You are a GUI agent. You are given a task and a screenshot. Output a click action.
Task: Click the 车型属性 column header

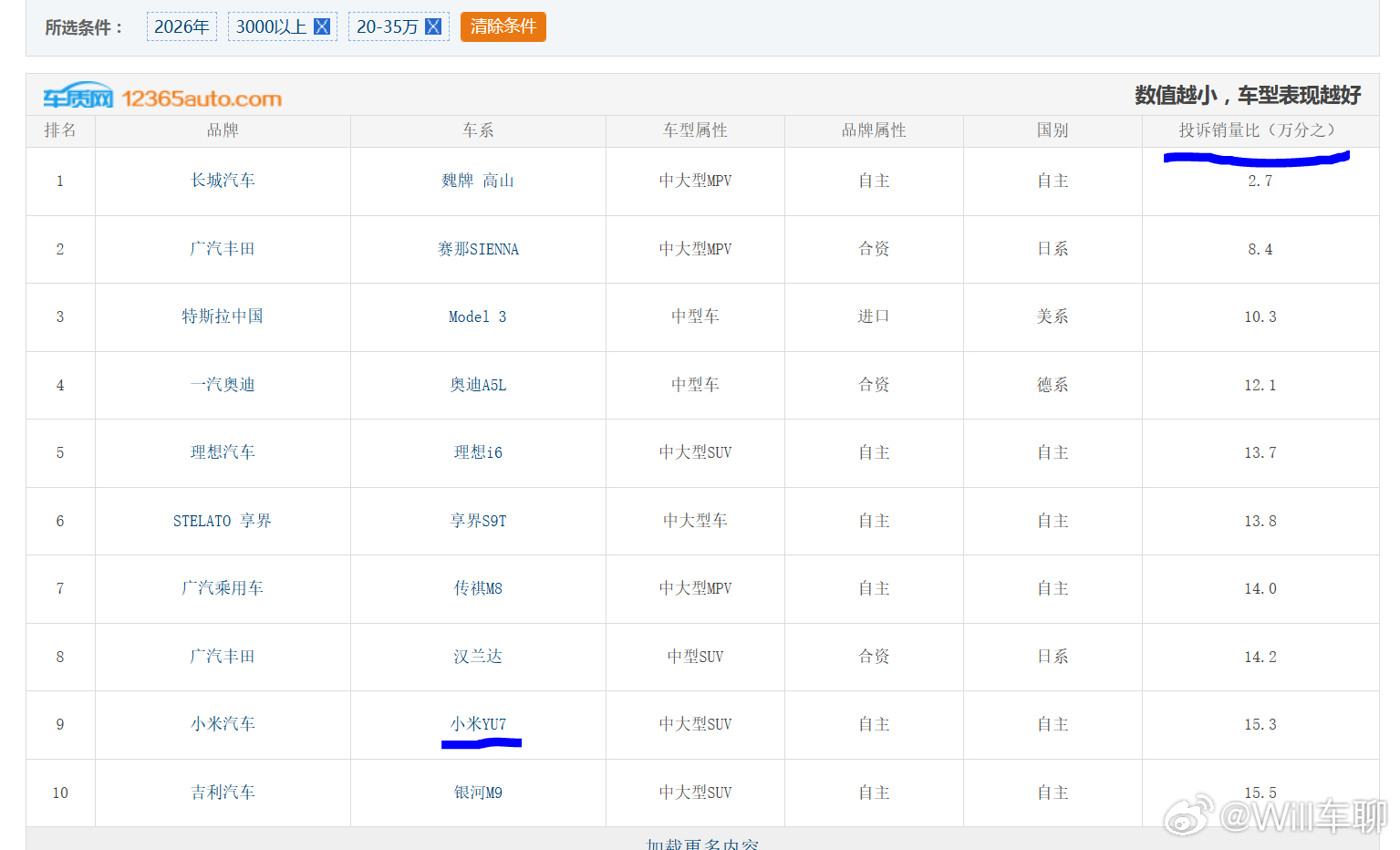point(695,130)
